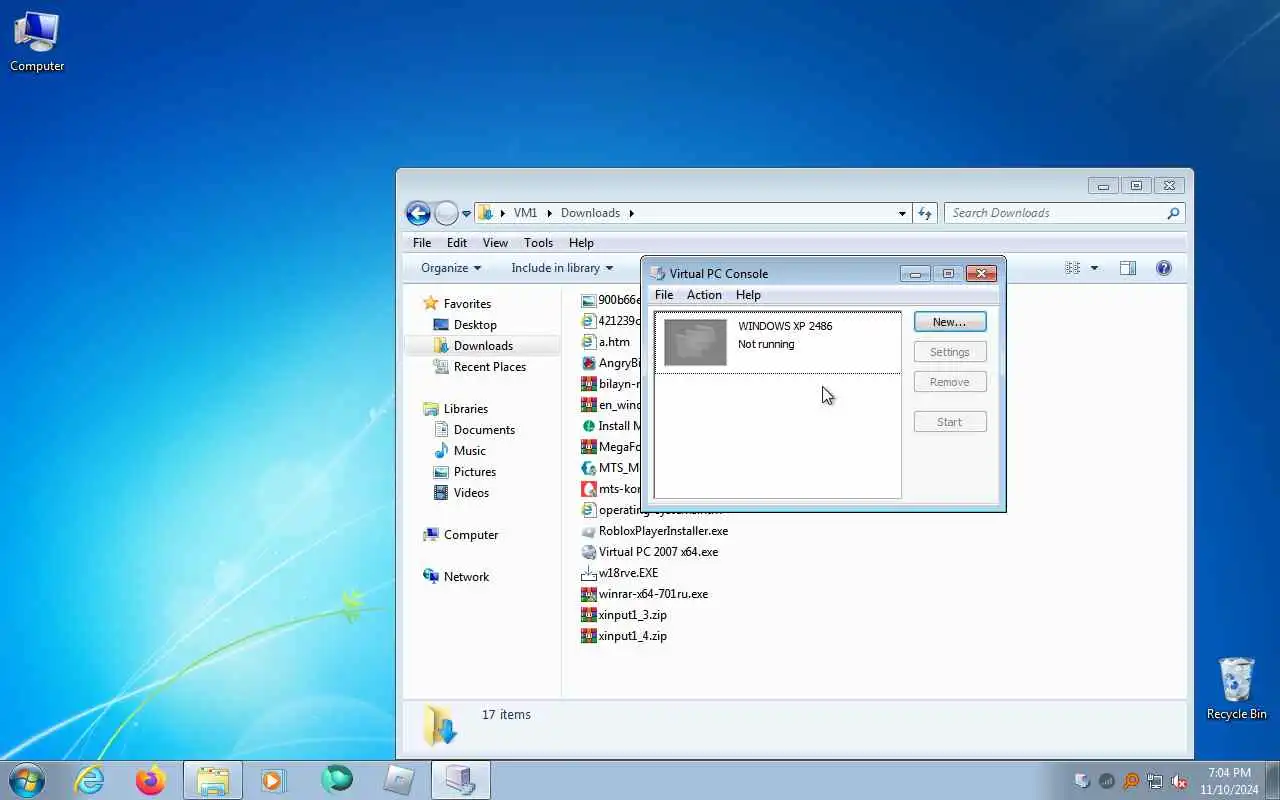The width and height of the screenshot is (1280, 800).
Task: Open the Music library
Action: coord(469,451)
